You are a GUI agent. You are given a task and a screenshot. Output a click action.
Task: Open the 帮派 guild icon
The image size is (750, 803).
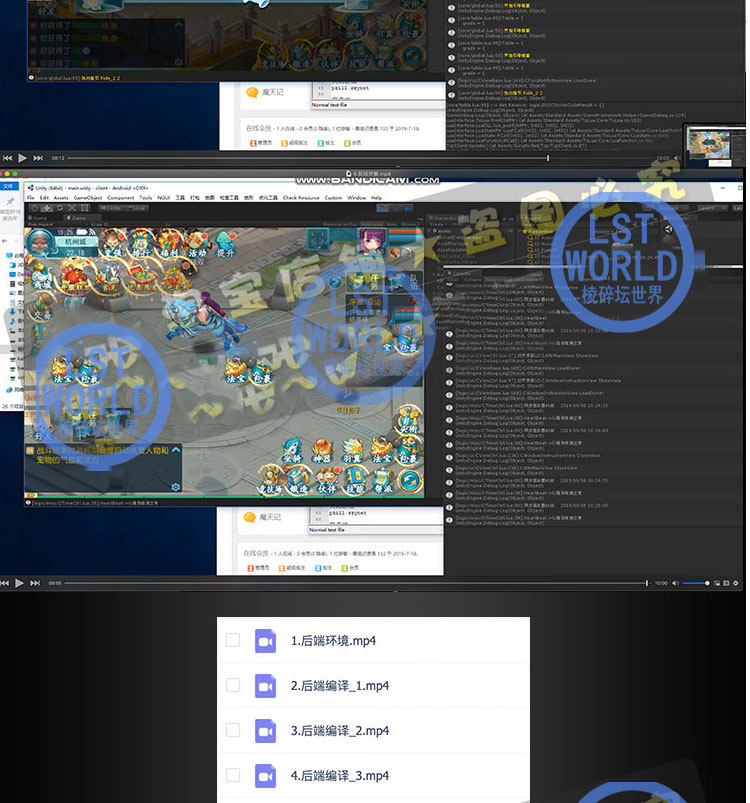click(383, 480)
